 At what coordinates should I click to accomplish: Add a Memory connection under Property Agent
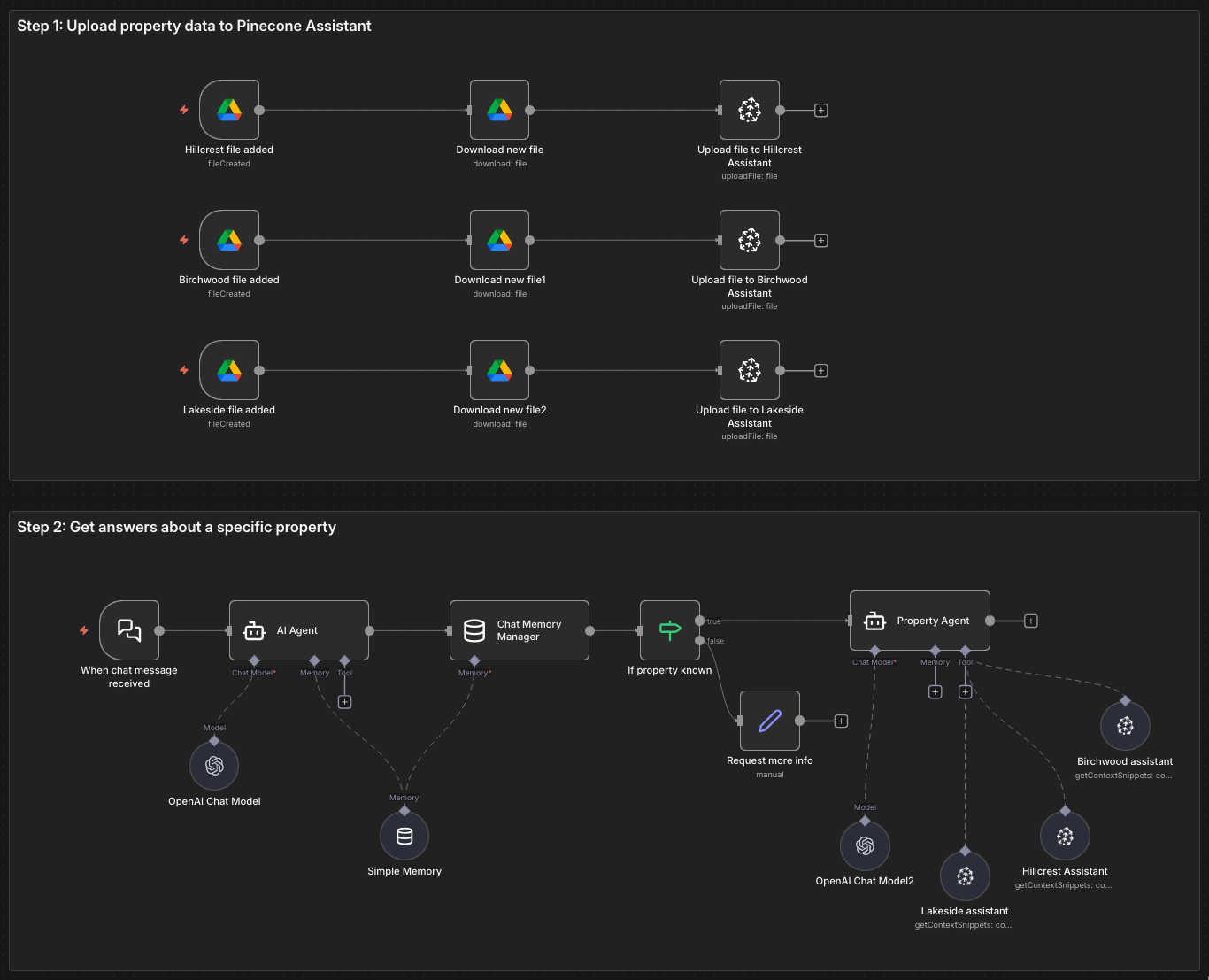coord(936,691)
